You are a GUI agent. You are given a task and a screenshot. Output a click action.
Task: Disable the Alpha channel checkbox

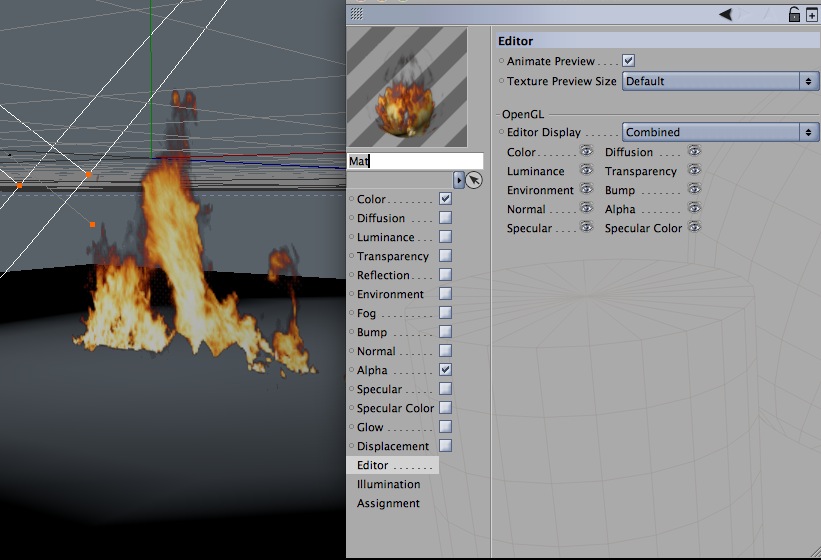446,369
